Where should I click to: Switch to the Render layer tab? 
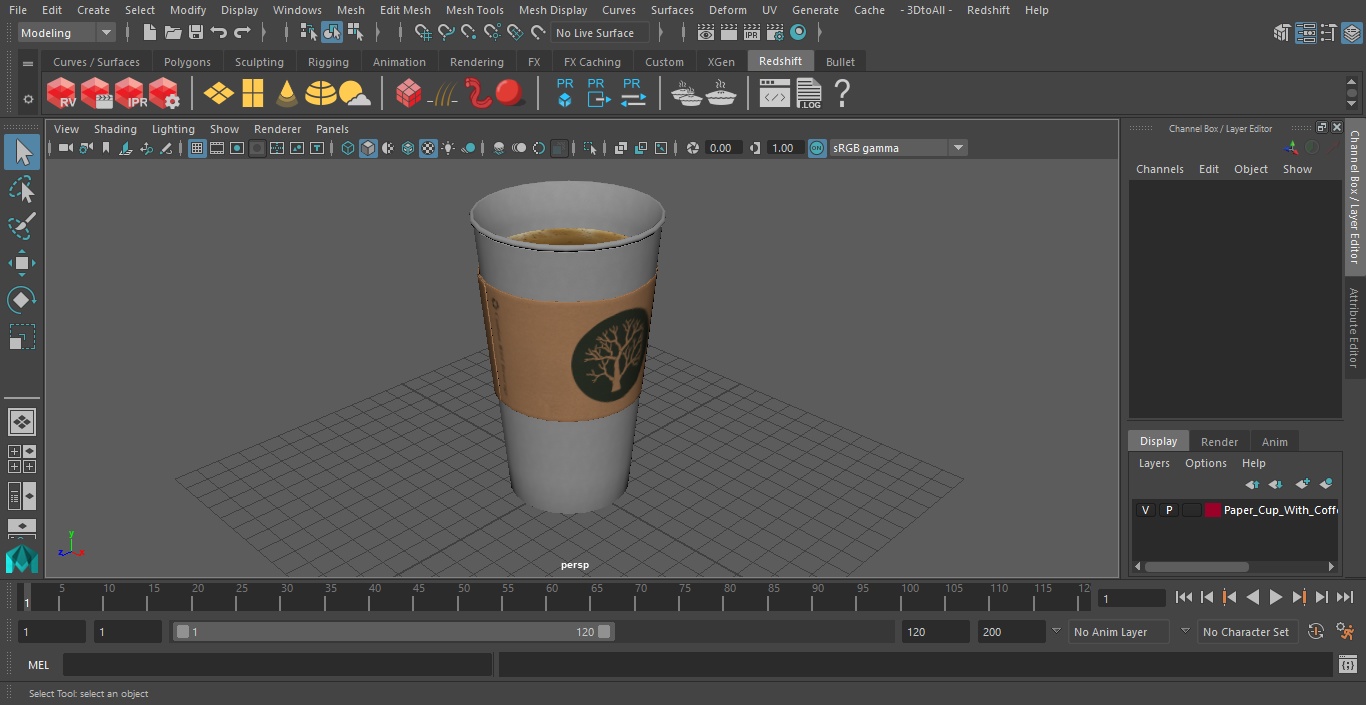(1219, 442)
